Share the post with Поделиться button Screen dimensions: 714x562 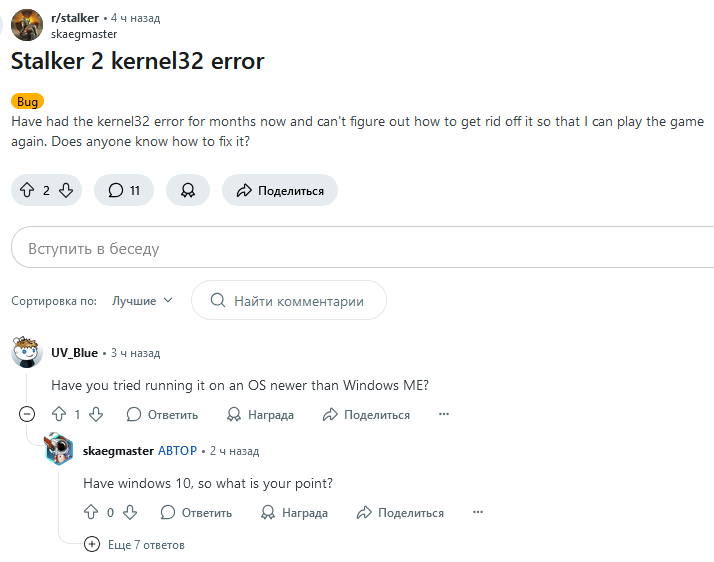[280, 190]
